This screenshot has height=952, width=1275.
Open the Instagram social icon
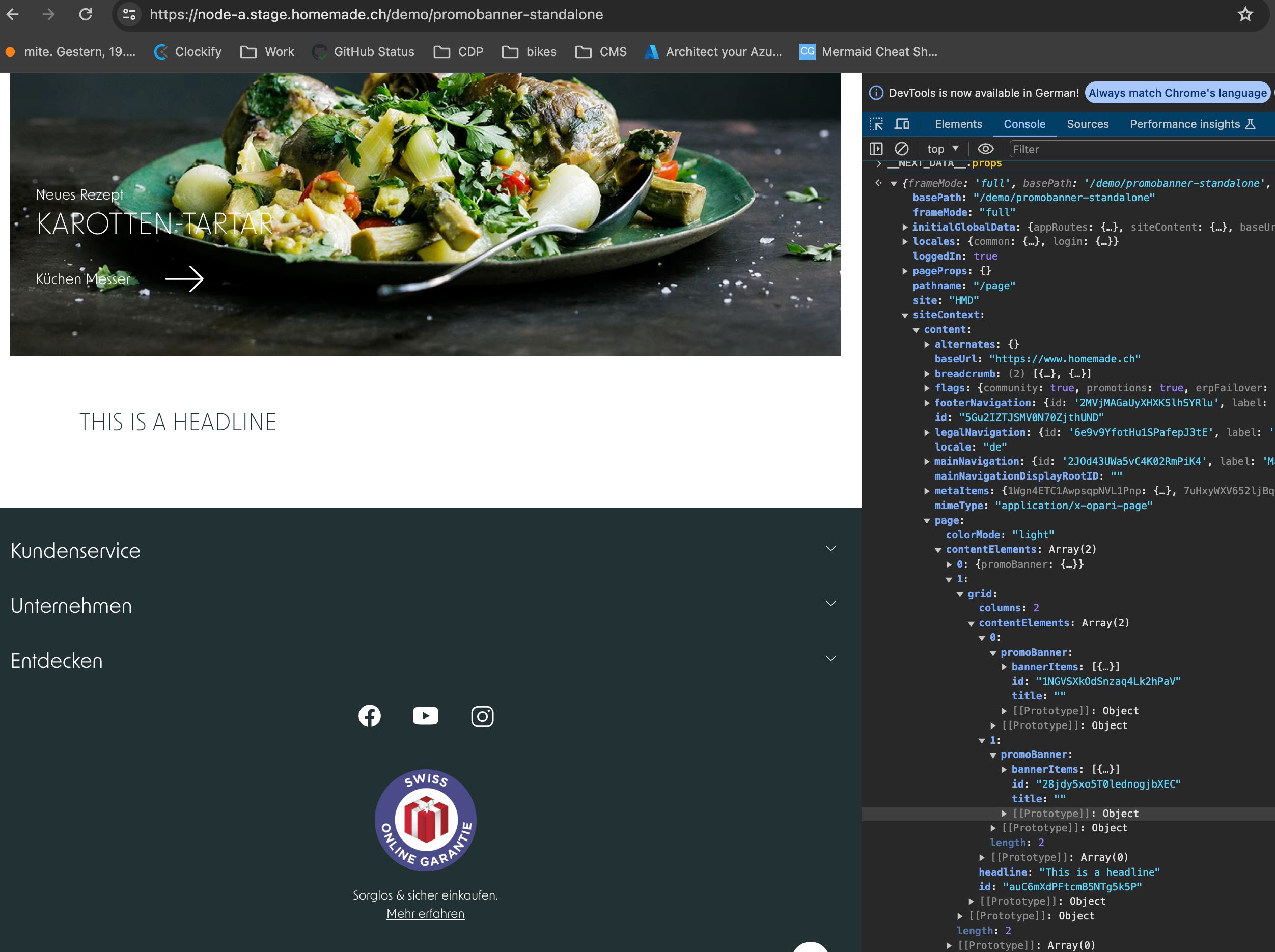tap(482, 716)
